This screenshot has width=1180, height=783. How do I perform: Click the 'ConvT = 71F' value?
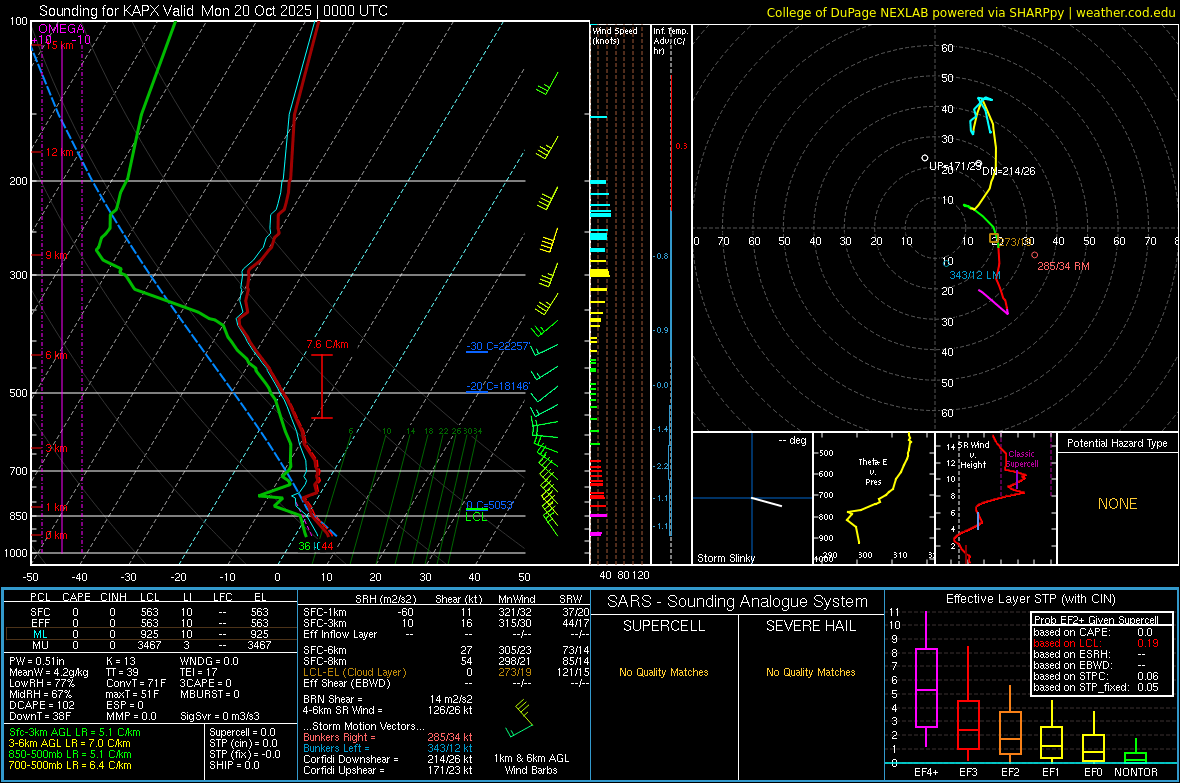(136, 683)
